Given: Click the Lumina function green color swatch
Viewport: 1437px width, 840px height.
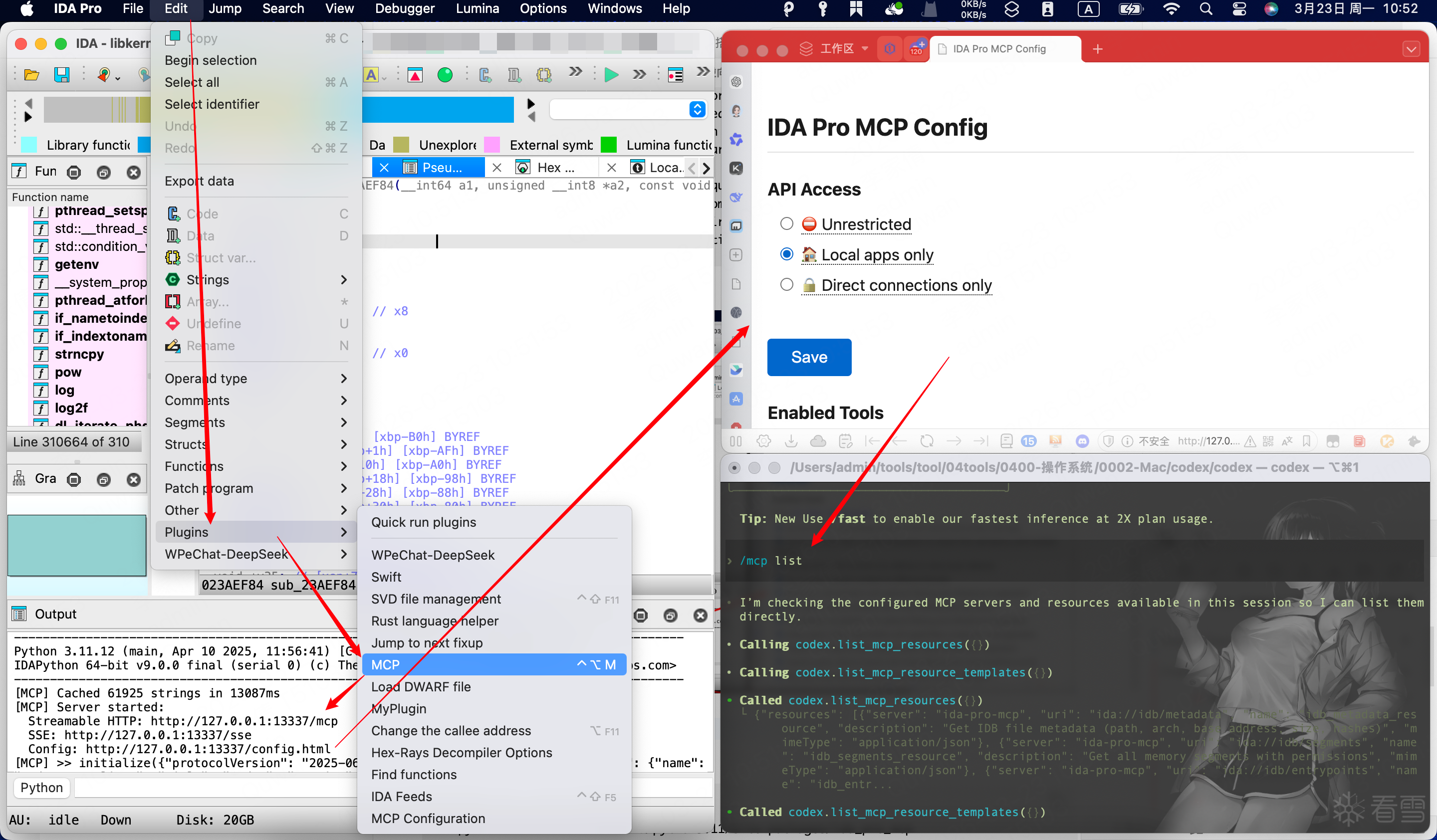Looking at the screenshot, I should (608, 145).
